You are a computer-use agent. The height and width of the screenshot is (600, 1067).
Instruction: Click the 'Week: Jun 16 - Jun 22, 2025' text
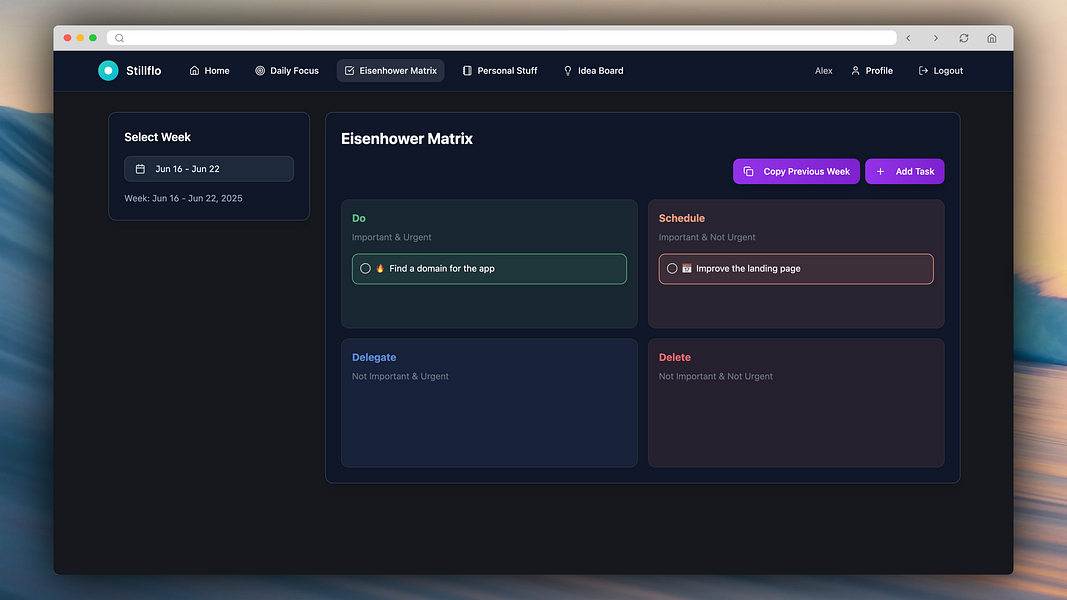[x=183, y=198]
